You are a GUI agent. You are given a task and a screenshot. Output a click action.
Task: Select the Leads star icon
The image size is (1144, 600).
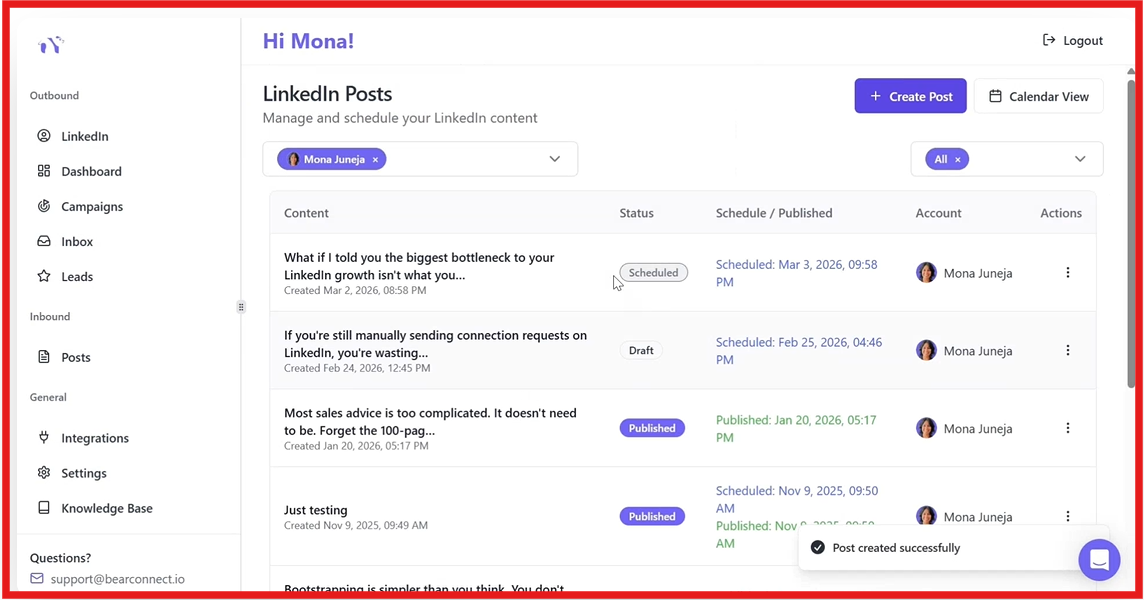(45, 276)
